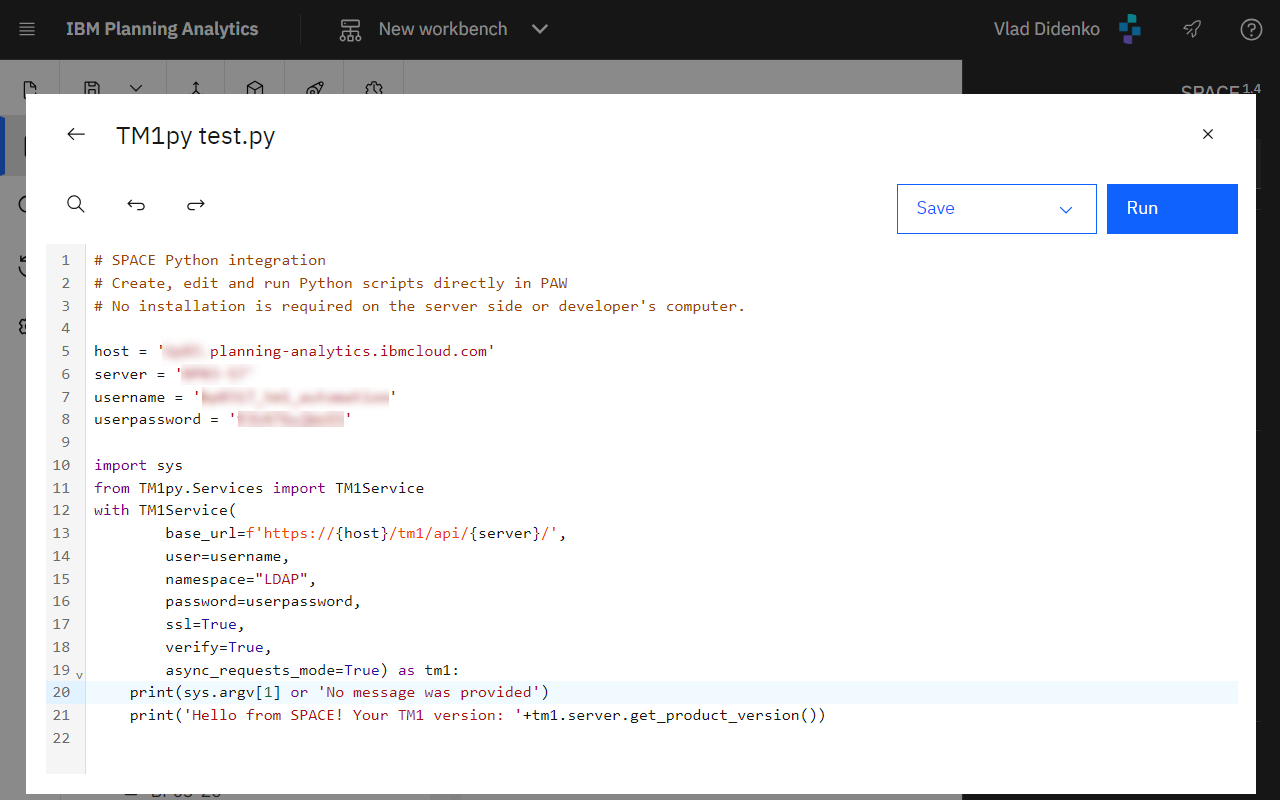Click the 'password=userpassword,' line
1280x800 pixels.
coord(263,601)
